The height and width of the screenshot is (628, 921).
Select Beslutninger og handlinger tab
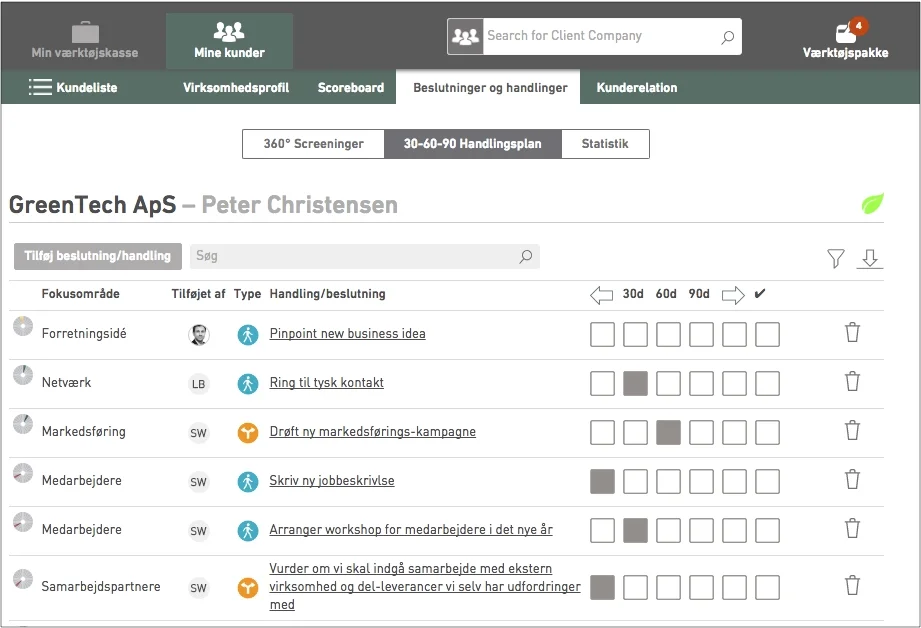490,88
